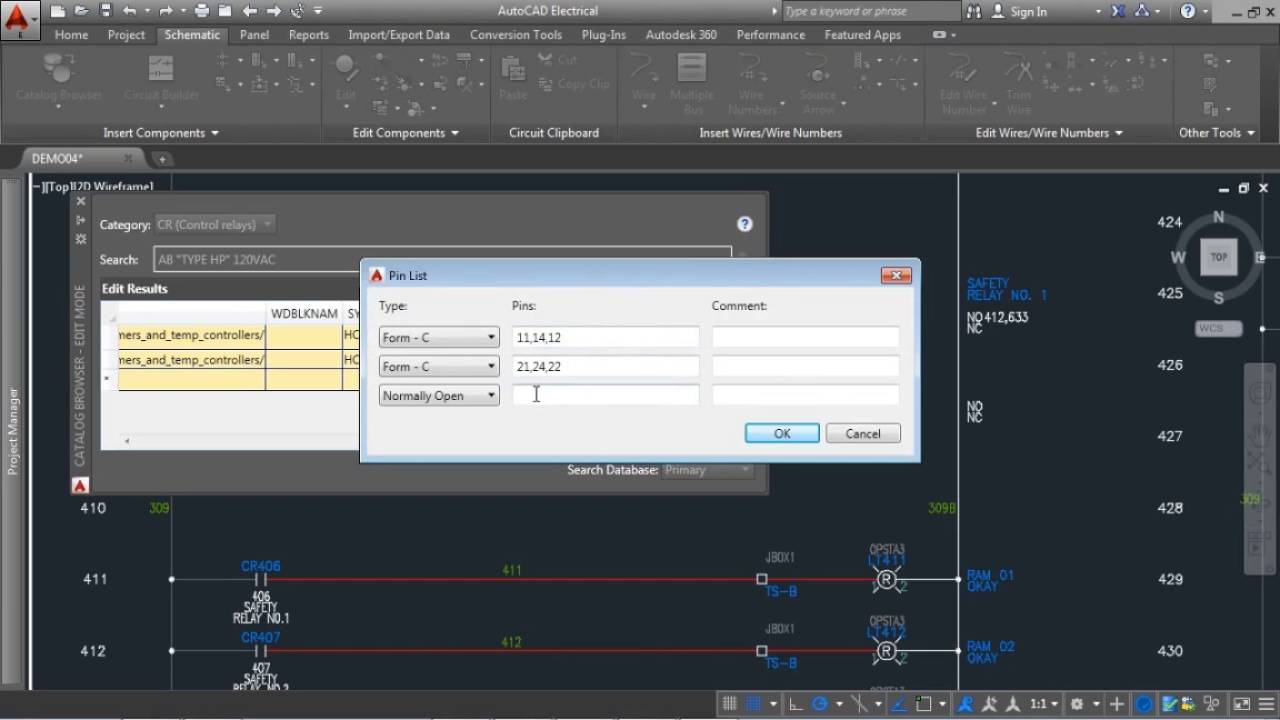Click the binoculars search icon
Viewport: 1280px width, 720px height.
coord(974,11)
